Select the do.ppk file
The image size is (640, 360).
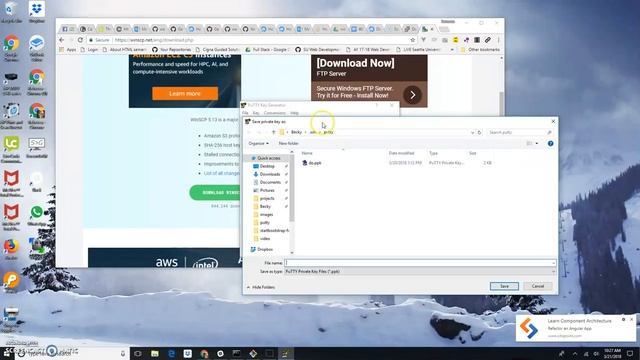coord(314,163)
